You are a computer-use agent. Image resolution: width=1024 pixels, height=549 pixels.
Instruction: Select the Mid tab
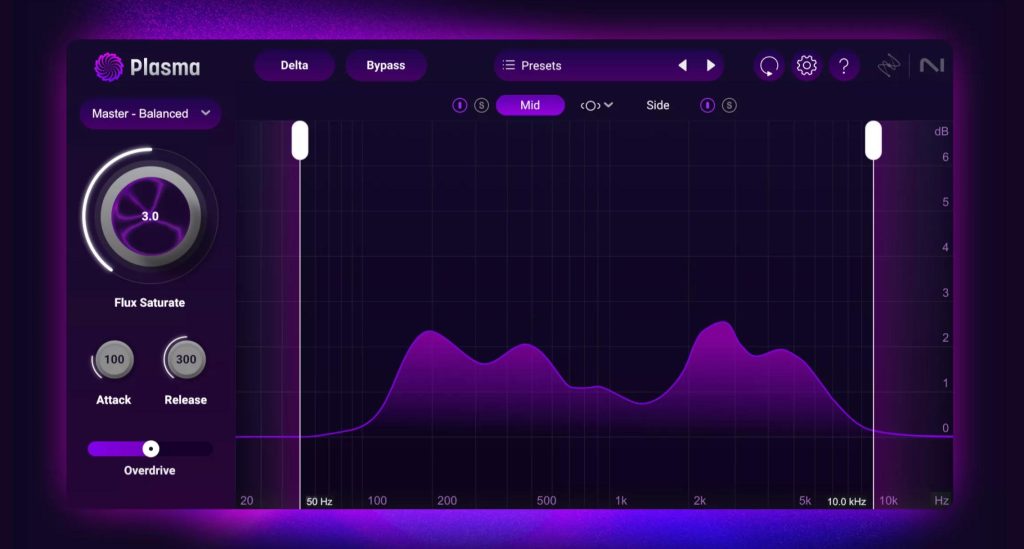click(x=530, y=105)
